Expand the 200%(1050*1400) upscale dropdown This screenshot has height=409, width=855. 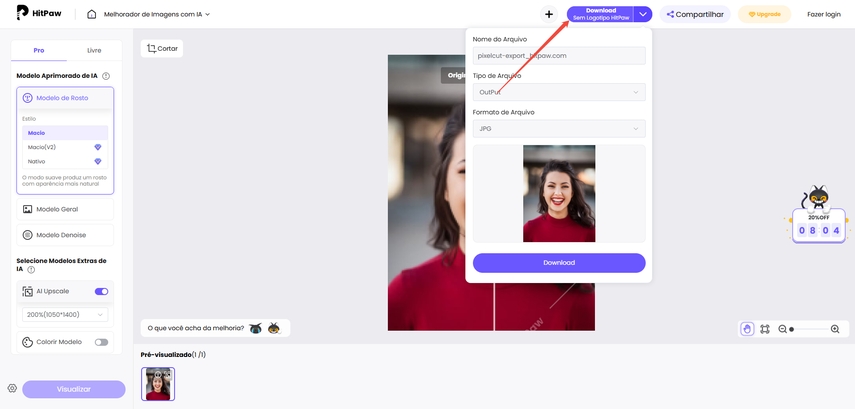[64, 315]
